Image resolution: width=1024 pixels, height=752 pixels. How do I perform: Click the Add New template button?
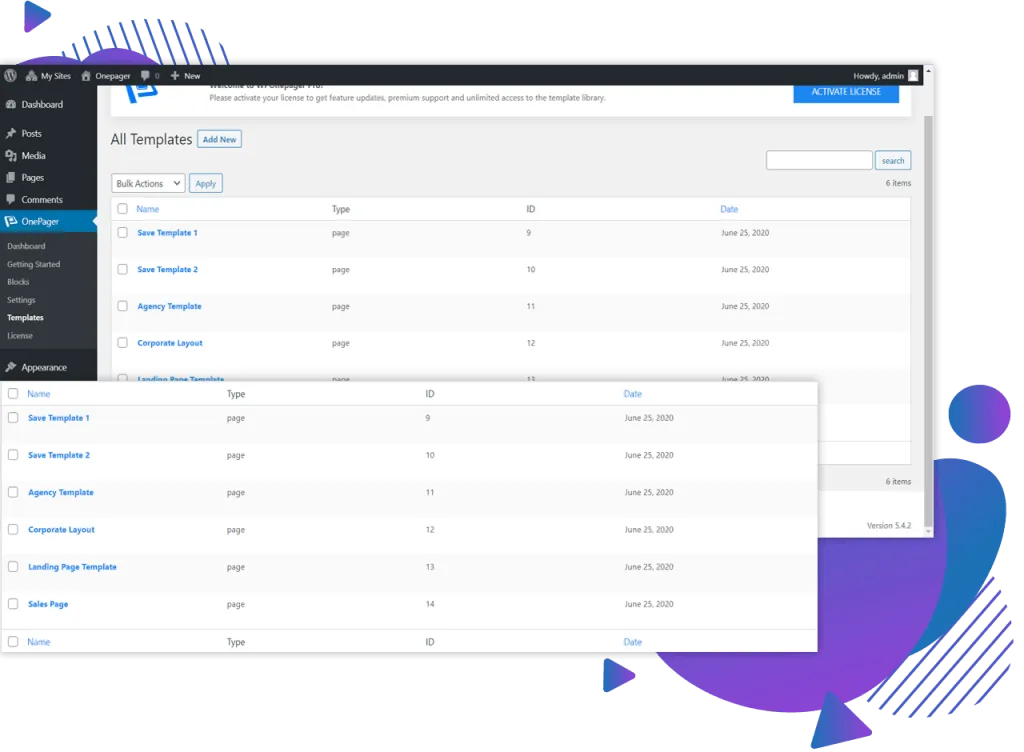coord(219,139)
